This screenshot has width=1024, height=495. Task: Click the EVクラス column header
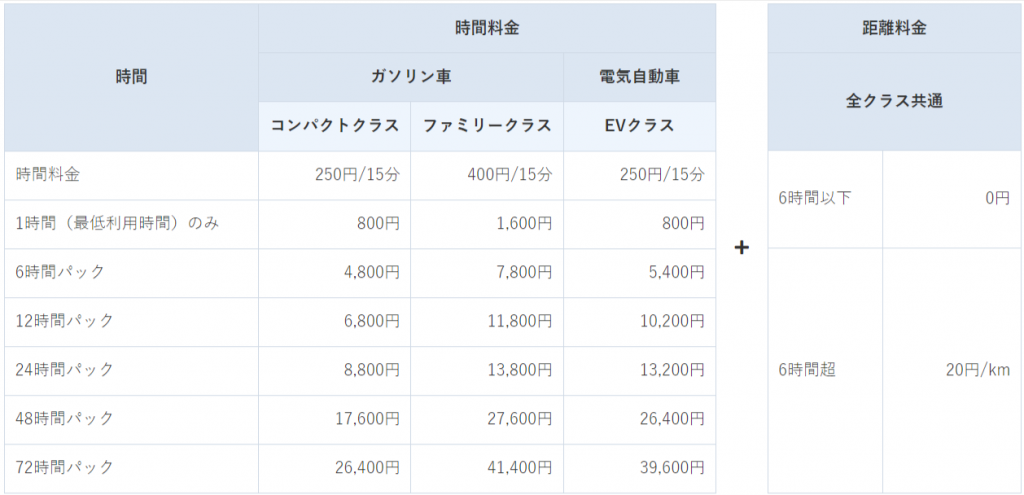[x=639, y=126]
